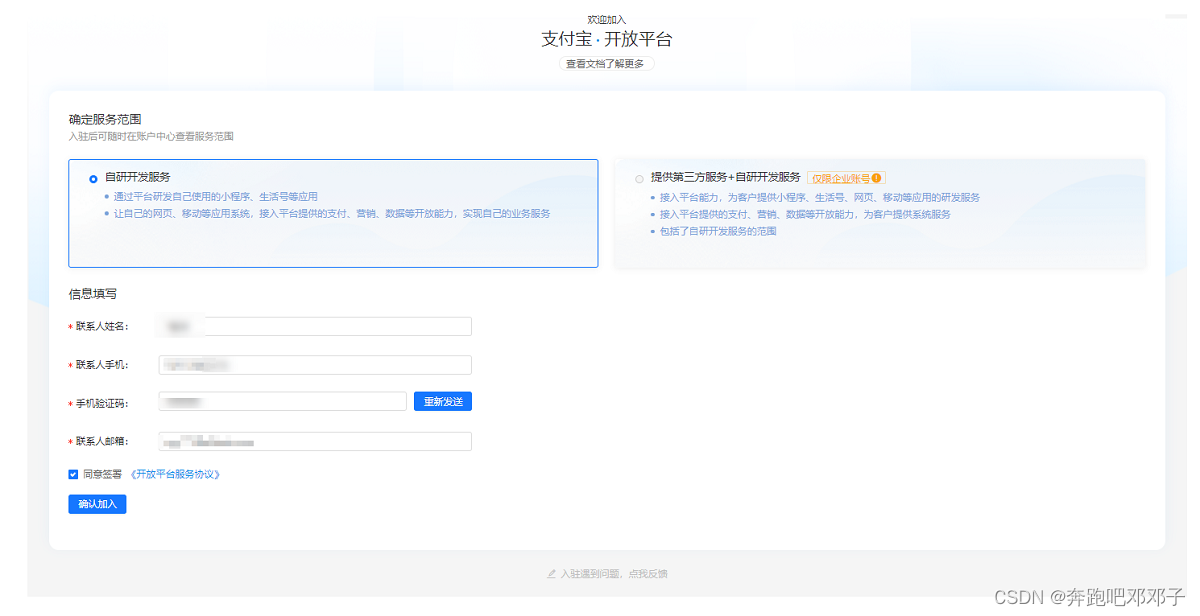
Task: Click the 联系人姓名 input field
Action: coord(314,326)
